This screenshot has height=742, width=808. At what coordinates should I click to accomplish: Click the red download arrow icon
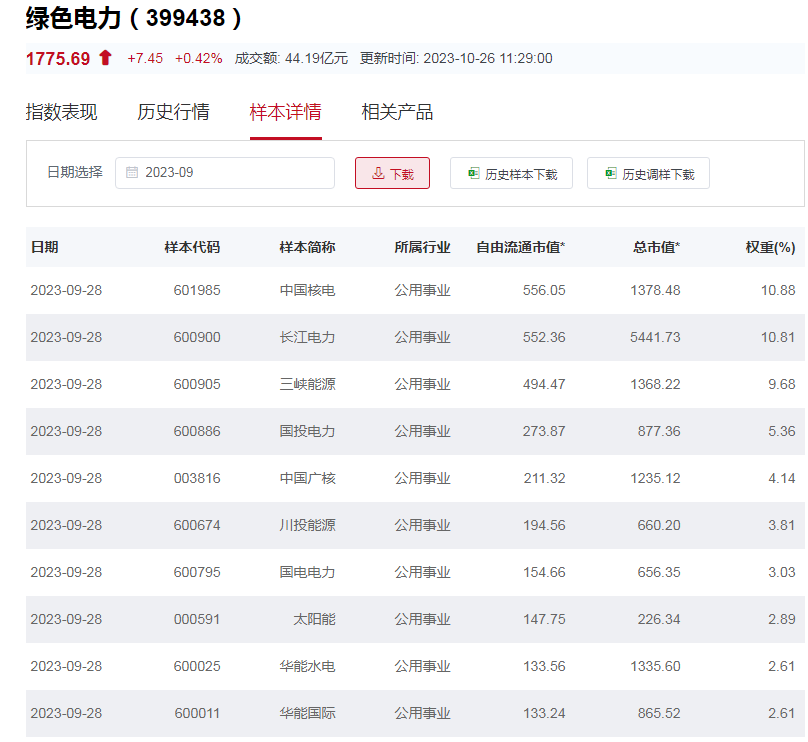pyautogui.click(x=378, y=173)
